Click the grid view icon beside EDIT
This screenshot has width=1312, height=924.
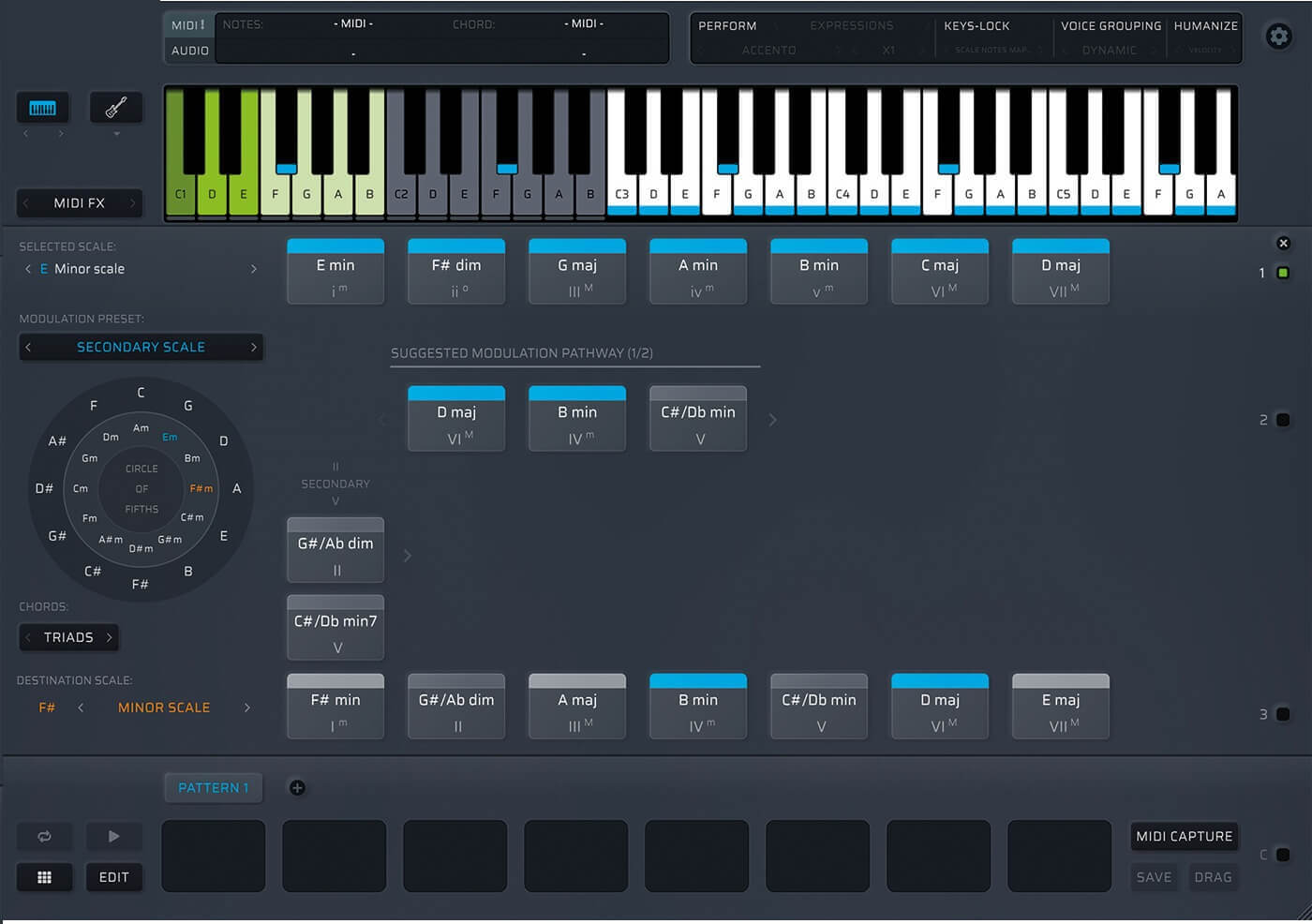[x=44, y=877]
